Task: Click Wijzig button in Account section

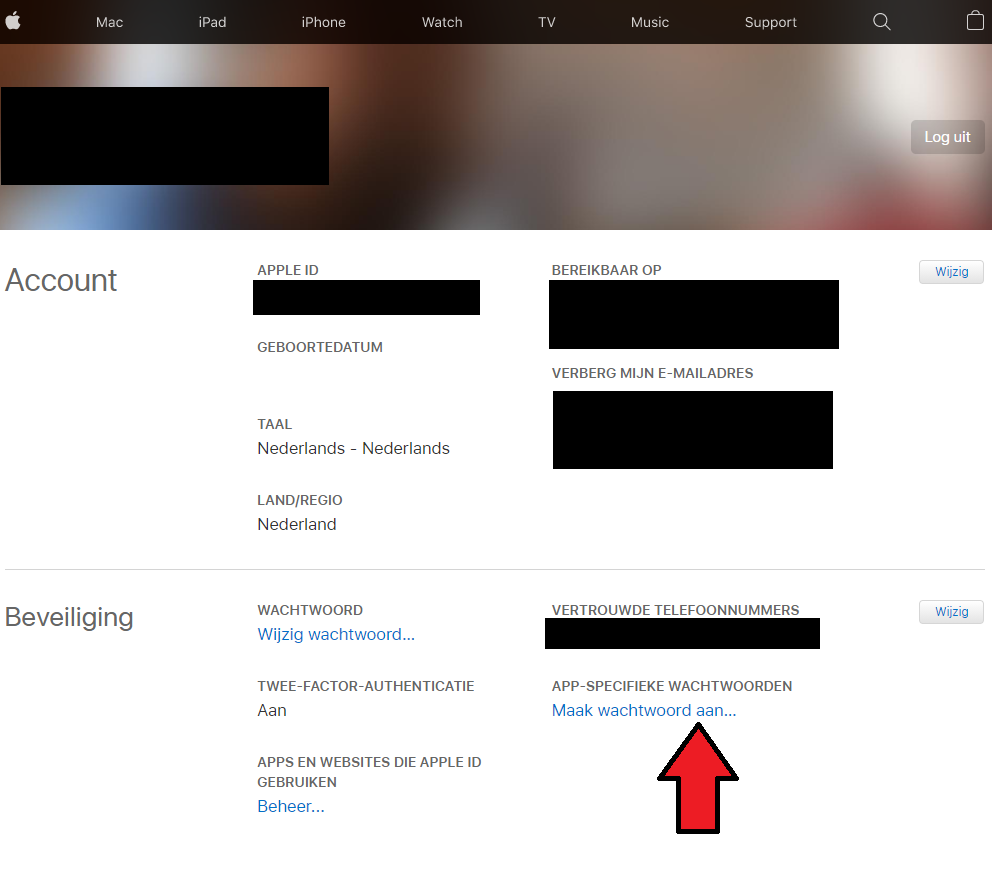Action: point(952,271)
